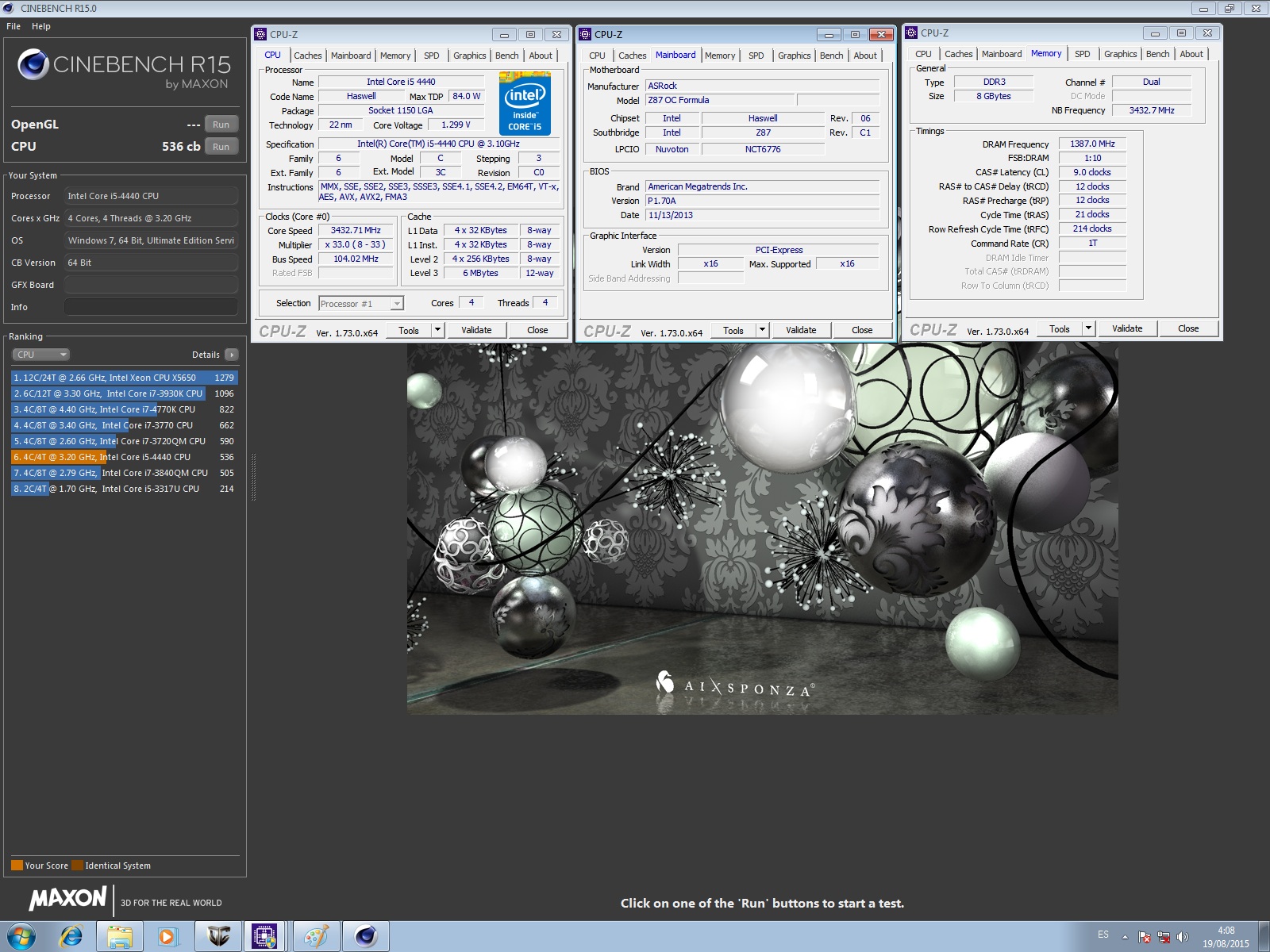Viewport: 1270px width, 952px height.
Task: Click DRAM Frequency value 1387.0 MHz
Action: pos(1092,144)
